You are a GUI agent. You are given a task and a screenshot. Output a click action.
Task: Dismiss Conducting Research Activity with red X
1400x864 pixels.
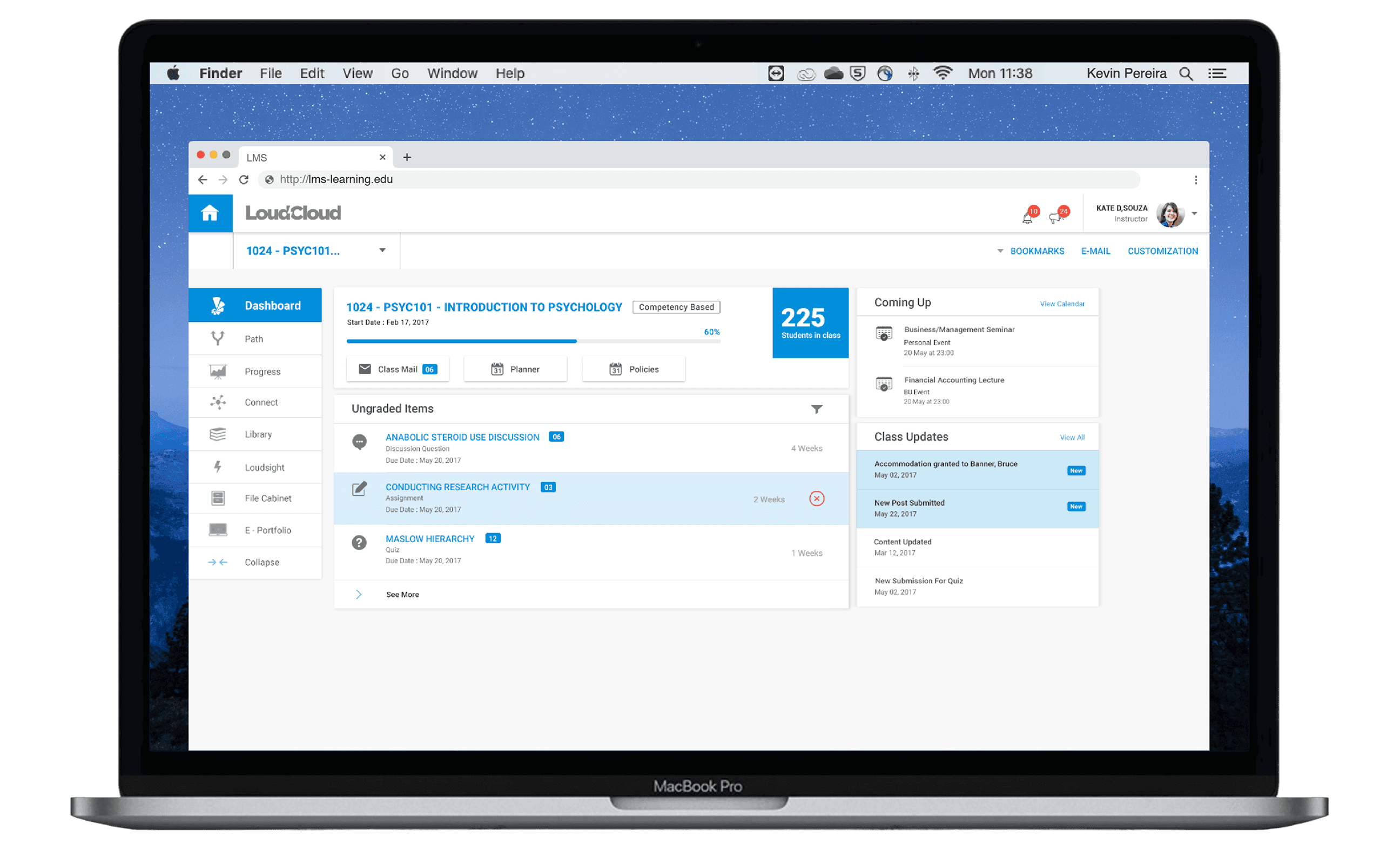[817, 499]
